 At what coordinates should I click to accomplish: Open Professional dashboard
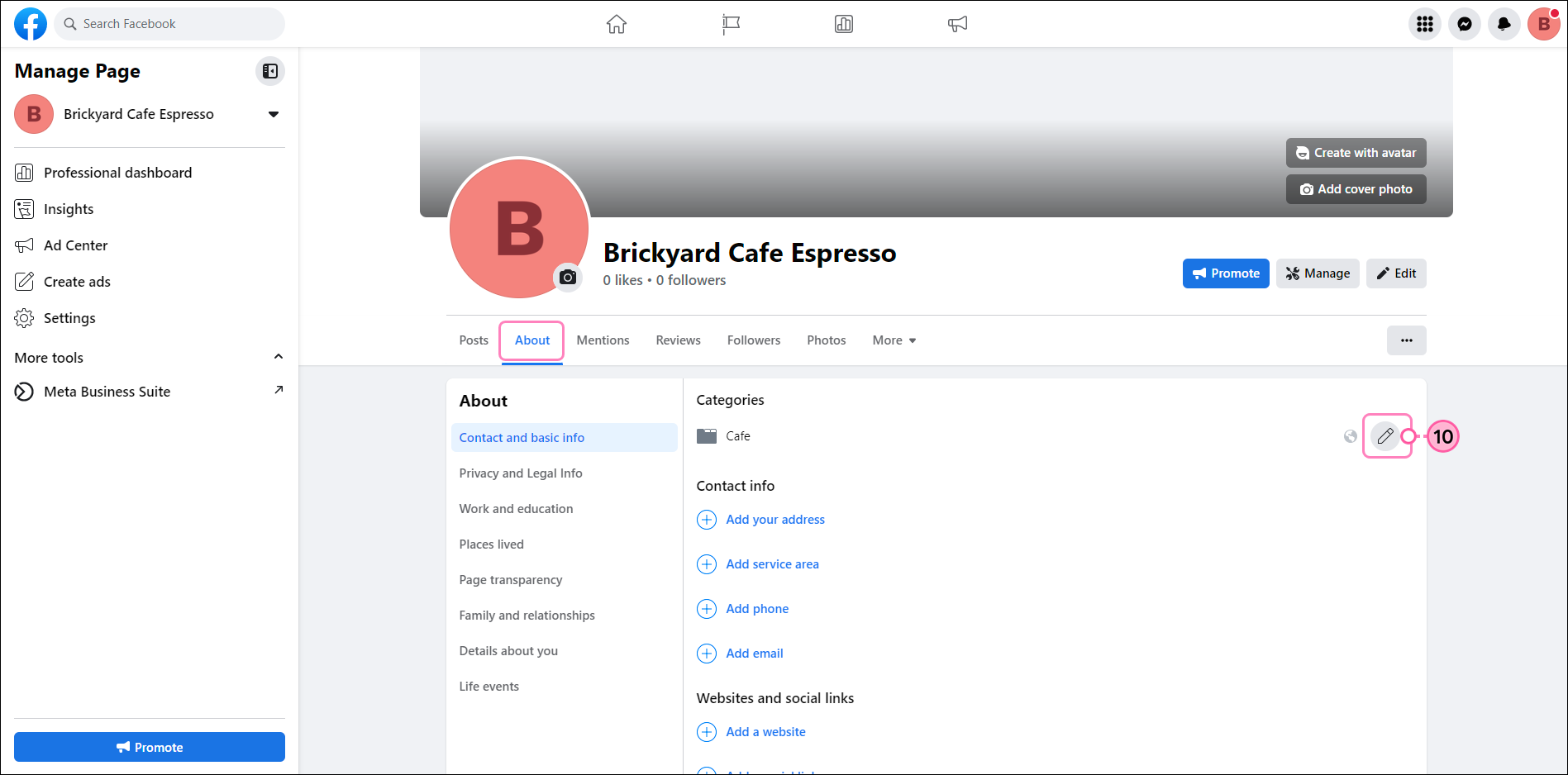150,173
